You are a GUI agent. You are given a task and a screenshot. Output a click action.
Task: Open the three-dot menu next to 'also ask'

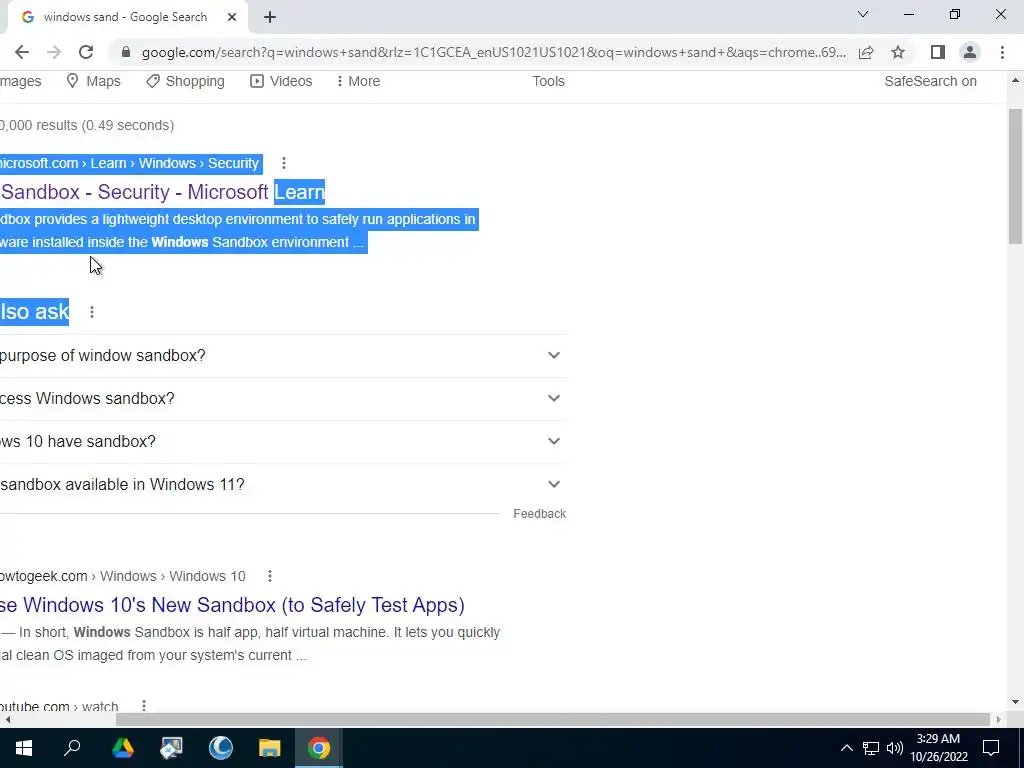coord(92,312)
